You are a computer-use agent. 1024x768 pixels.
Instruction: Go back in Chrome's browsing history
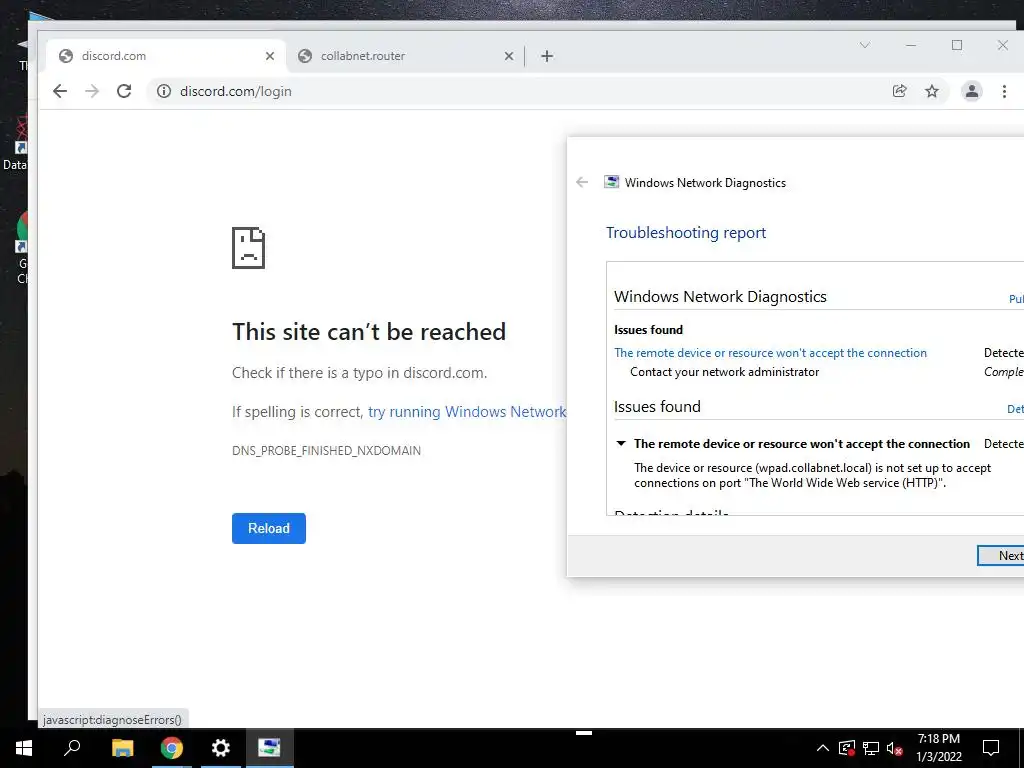(x=60, y=91)
